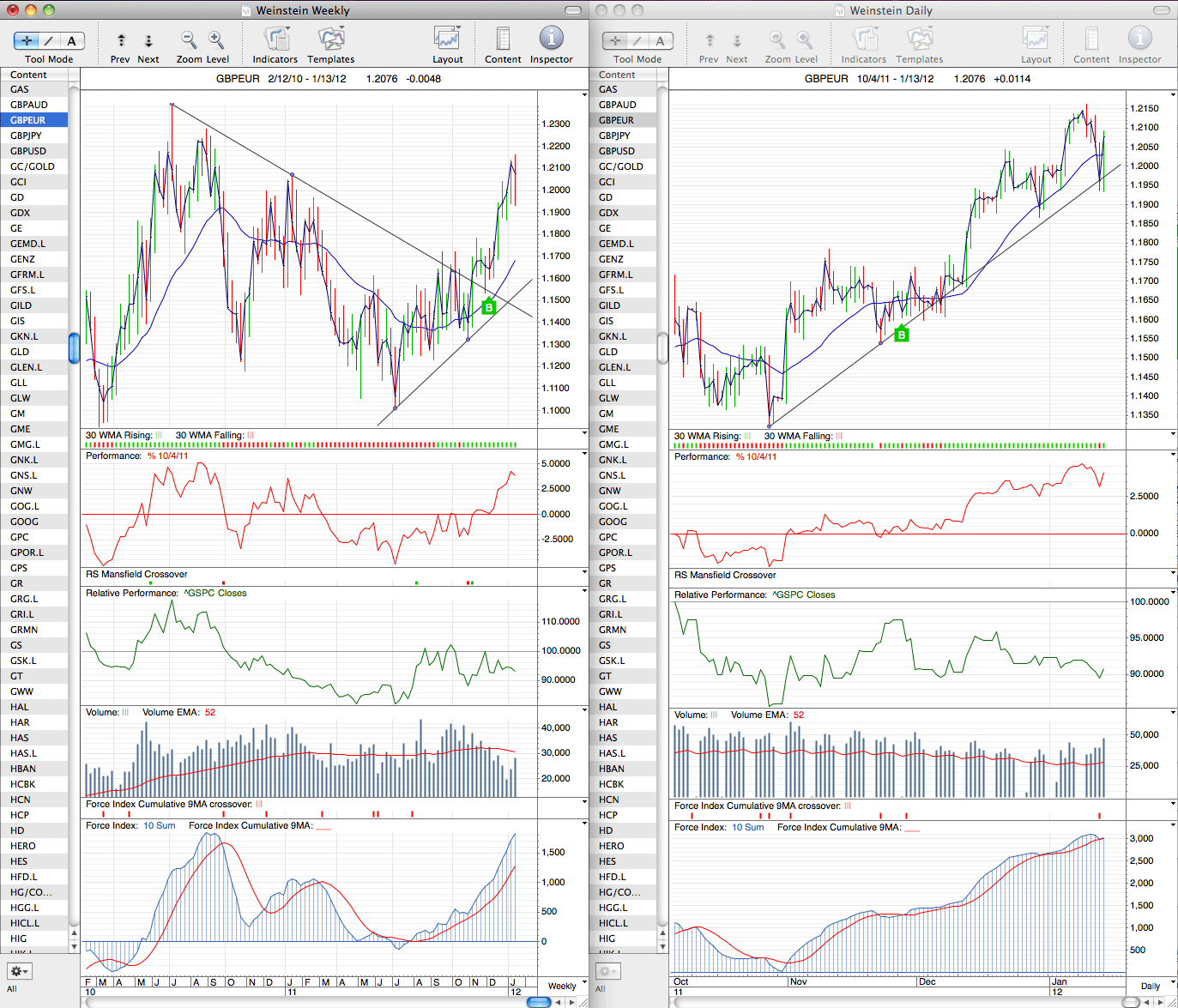Click the Prev arrow in Weekly toolbar
Screen dimensions: 1178x1008
point(121,40)
